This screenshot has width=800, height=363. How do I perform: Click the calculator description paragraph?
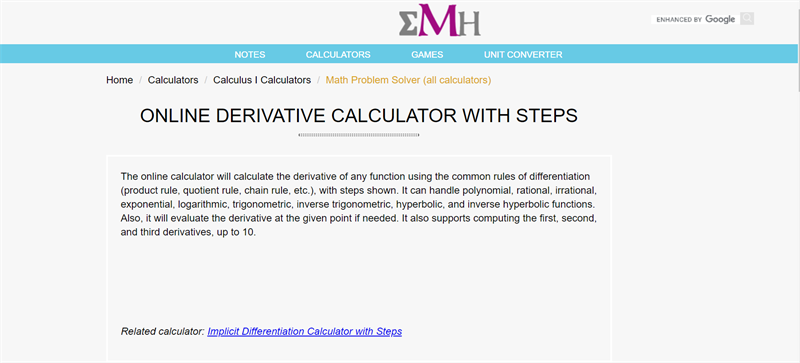tap(359, 204)
